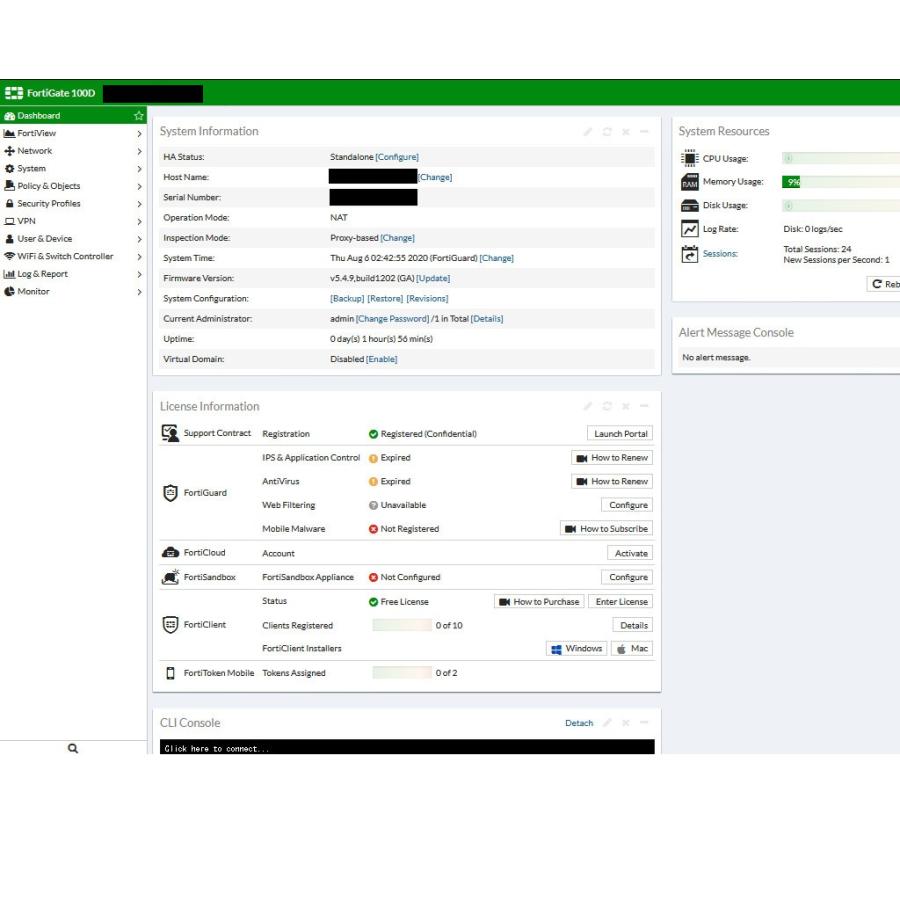Click the CLI Console to connect

point(407,747)
